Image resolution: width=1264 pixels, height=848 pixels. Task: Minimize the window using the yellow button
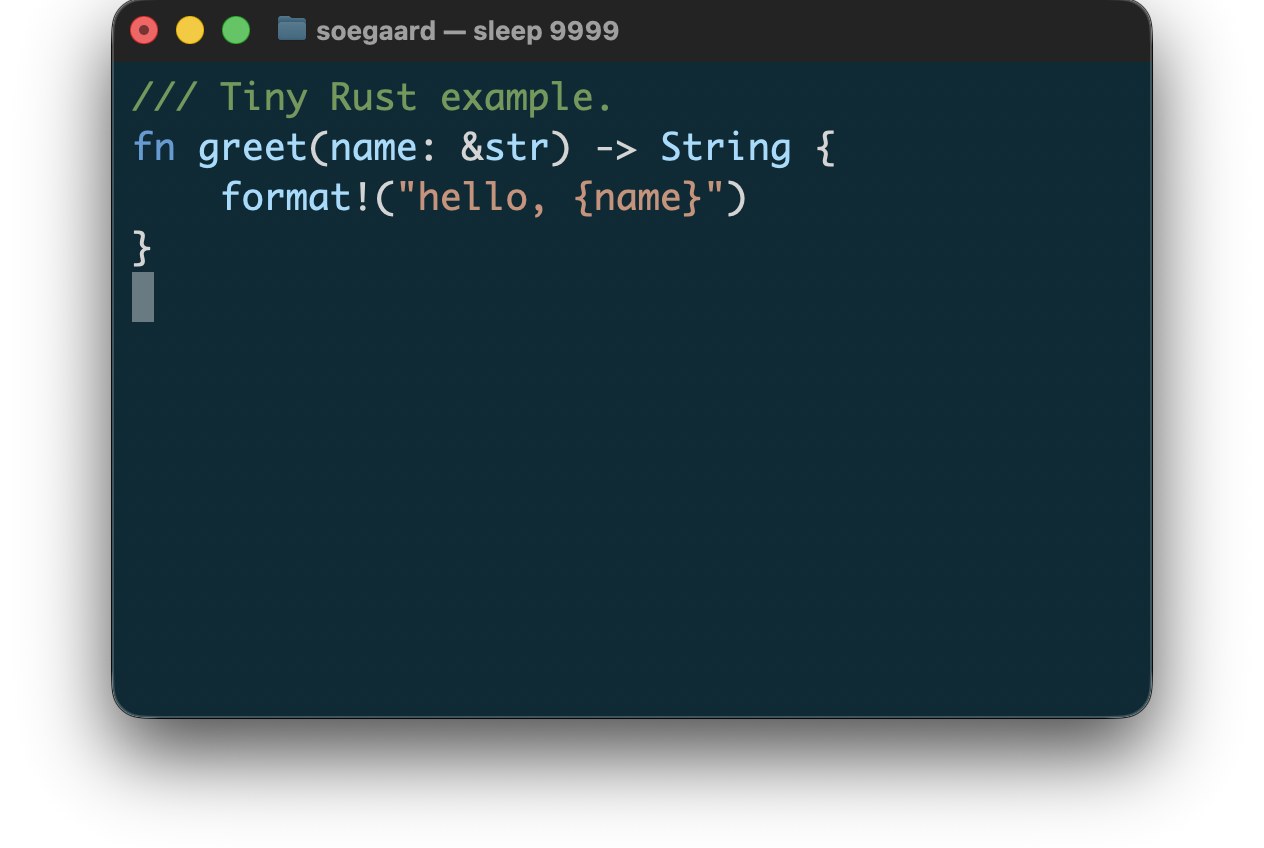[190, 31]
